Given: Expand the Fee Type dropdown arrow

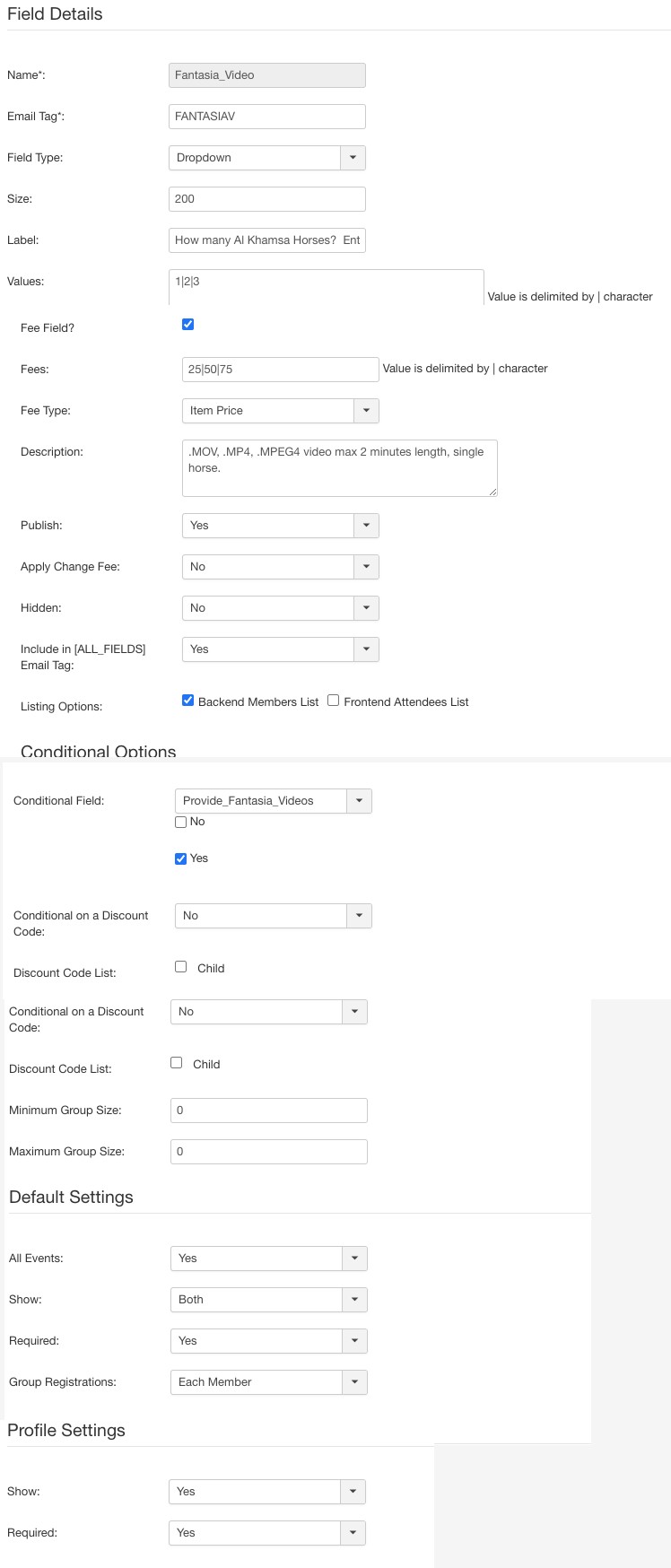Looking at the screenshot, I should [x=366, y=411].
